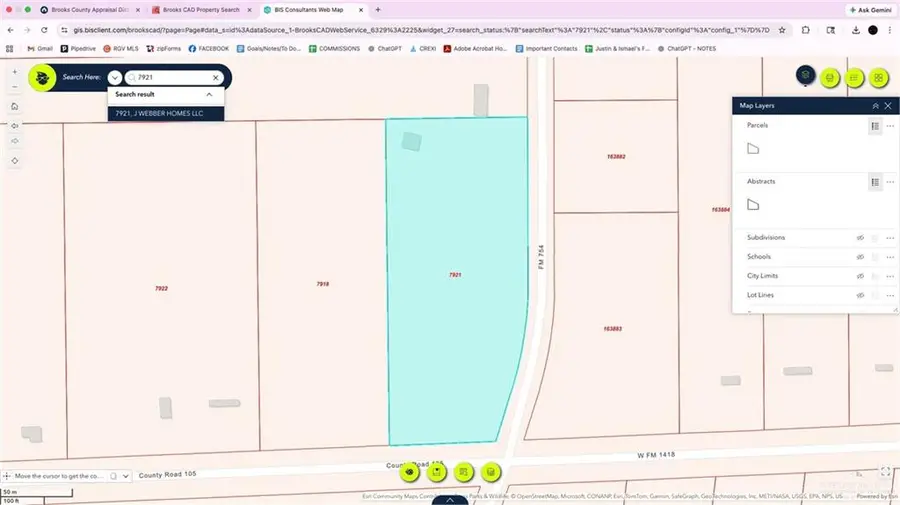The height and width of the screenshot is (505, 900).
Task: Open the basemap gallery grid icon
Action: pos(878,77)
